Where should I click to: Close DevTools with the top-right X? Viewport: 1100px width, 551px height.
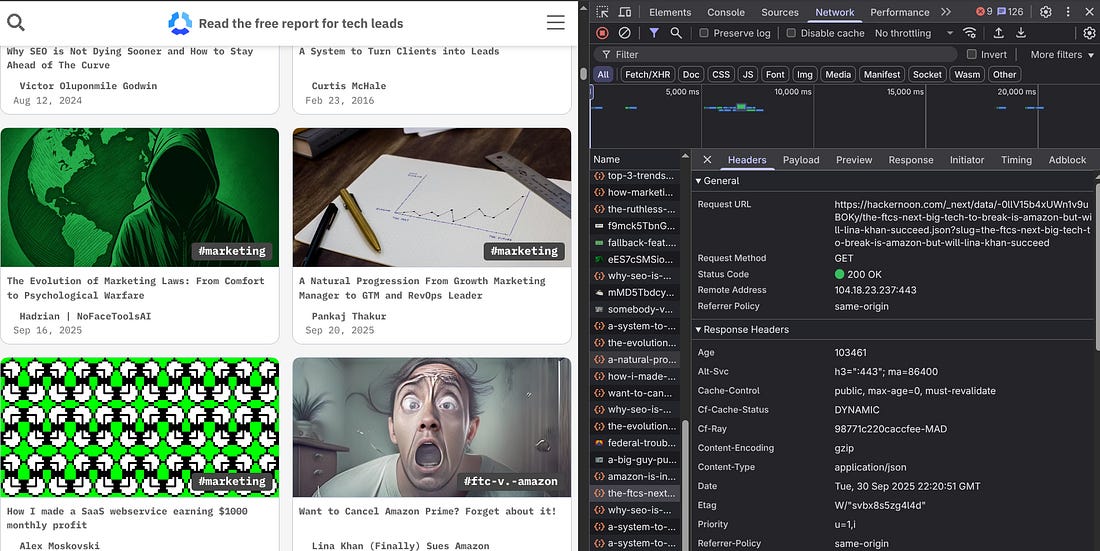(x=1089, y=12)
